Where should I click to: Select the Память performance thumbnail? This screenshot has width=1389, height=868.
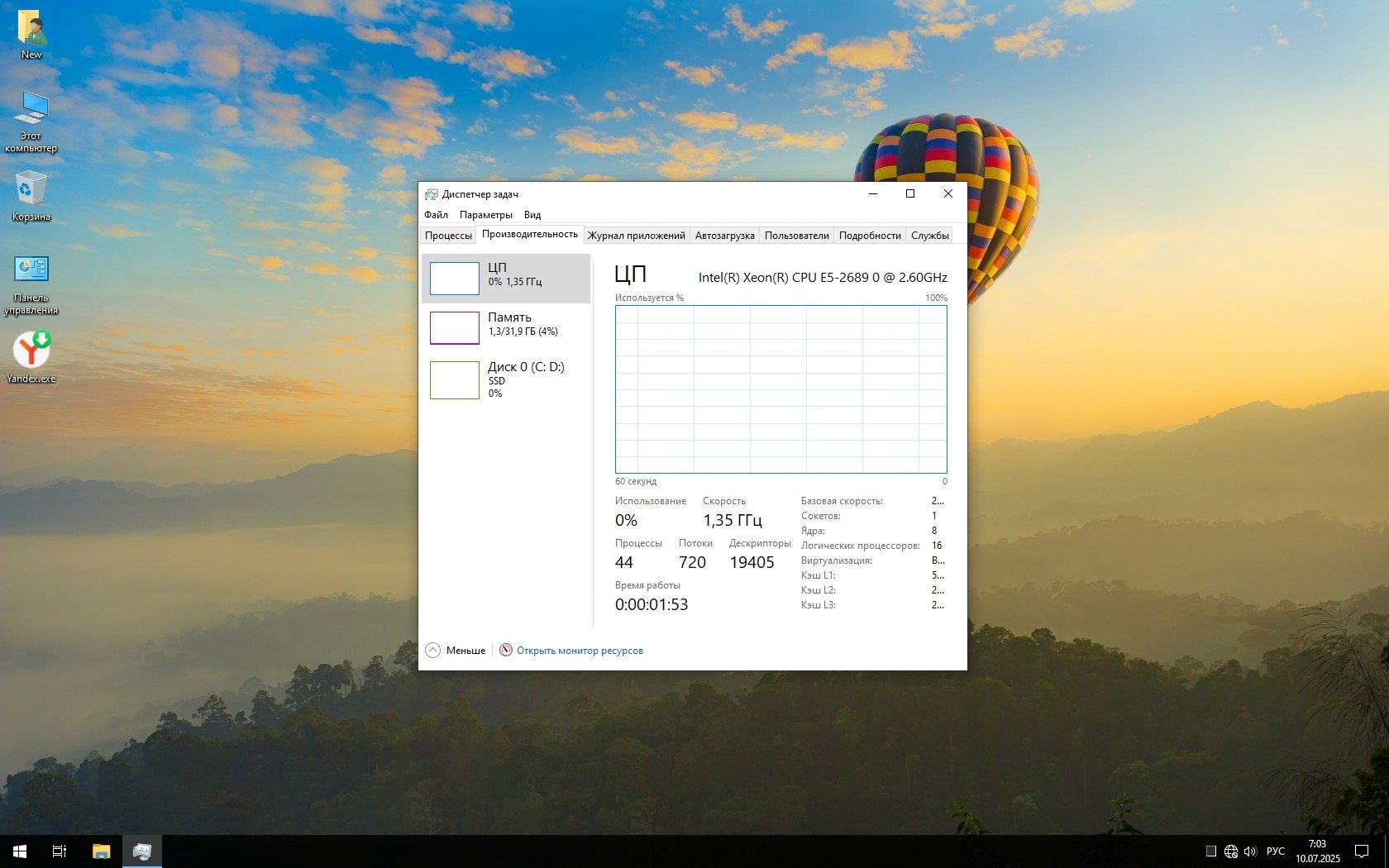pos(506,327)
